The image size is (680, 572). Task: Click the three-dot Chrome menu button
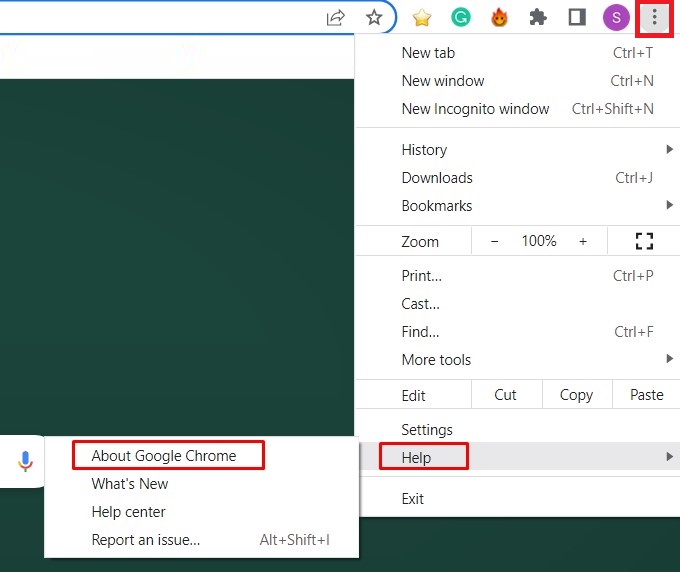click(x=654, y=18)
